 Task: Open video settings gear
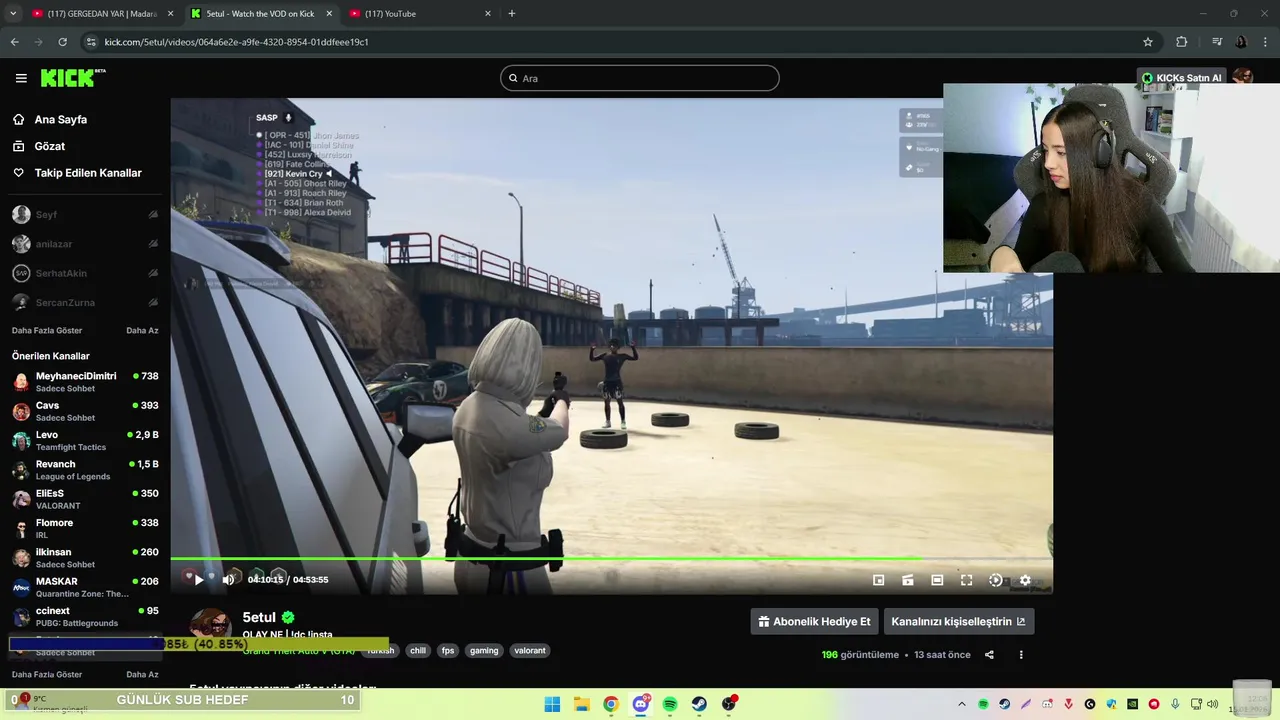[x=1025, y=580]
